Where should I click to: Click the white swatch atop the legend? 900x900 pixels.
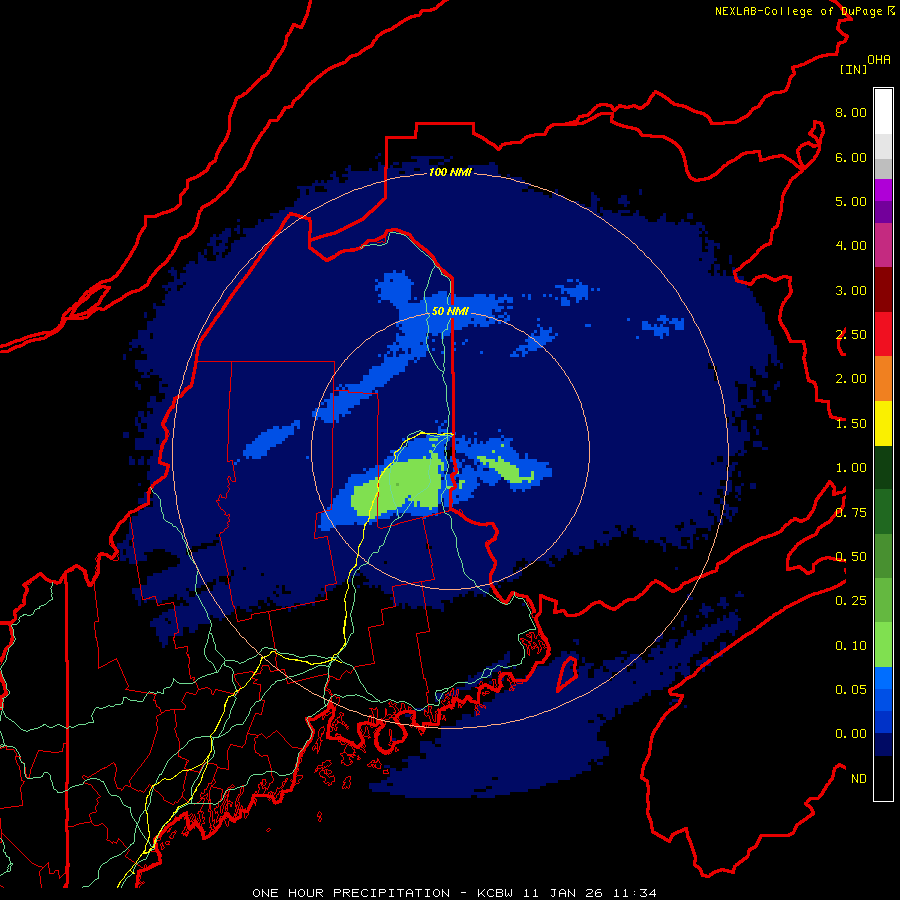(883, 112)
